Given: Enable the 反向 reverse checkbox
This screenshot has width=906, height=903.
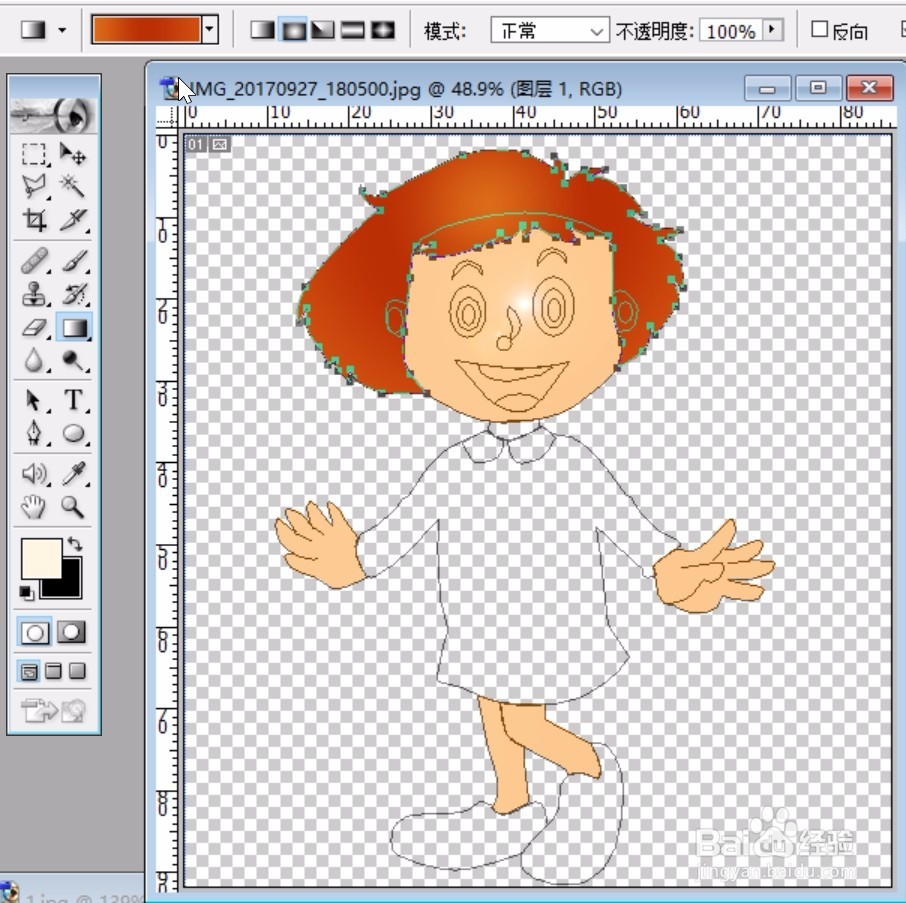Looking at the screenshot, I should click(x=819, y=29).
